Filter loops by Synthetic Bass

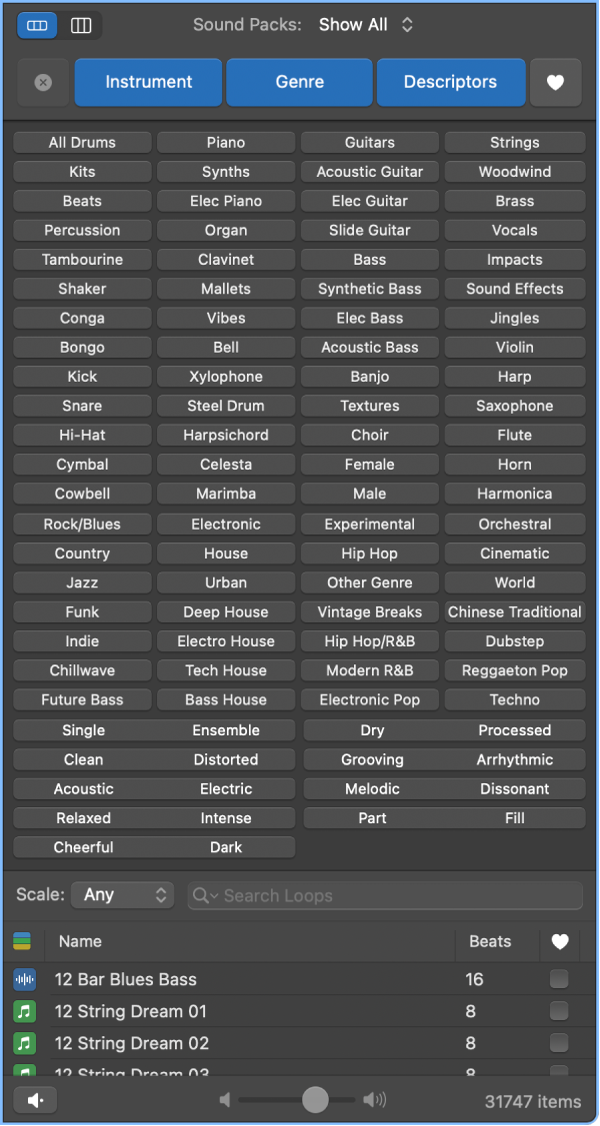tap(370, 289)
